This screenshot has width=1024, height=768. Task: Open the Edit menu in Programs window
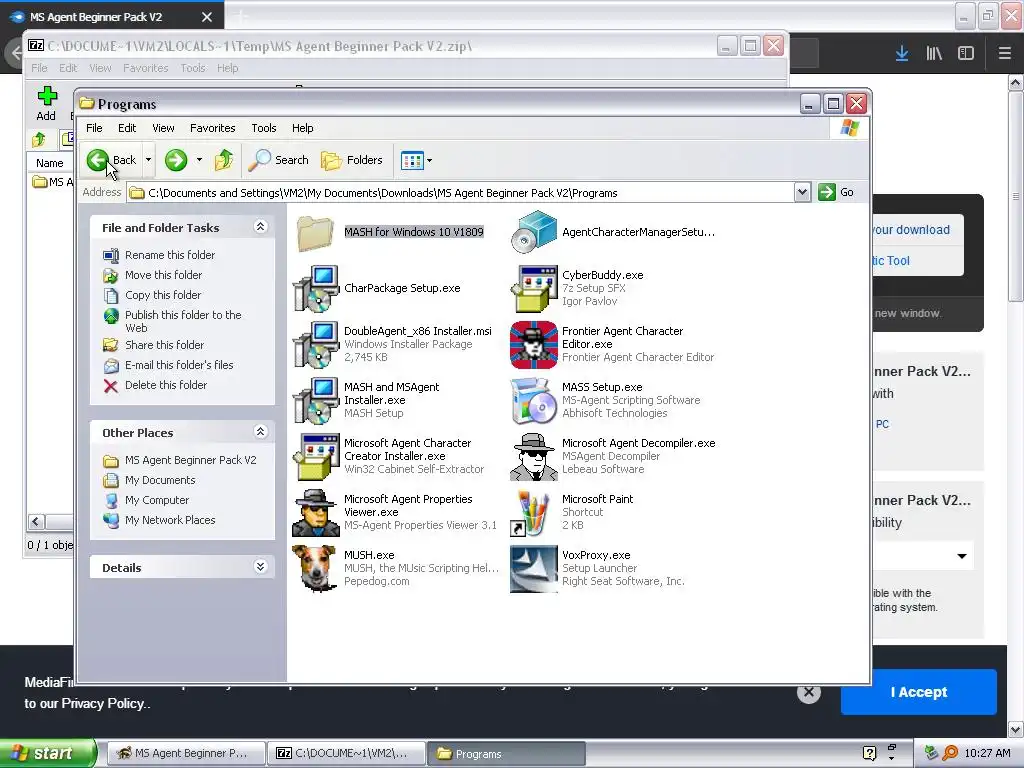point(127,129)
